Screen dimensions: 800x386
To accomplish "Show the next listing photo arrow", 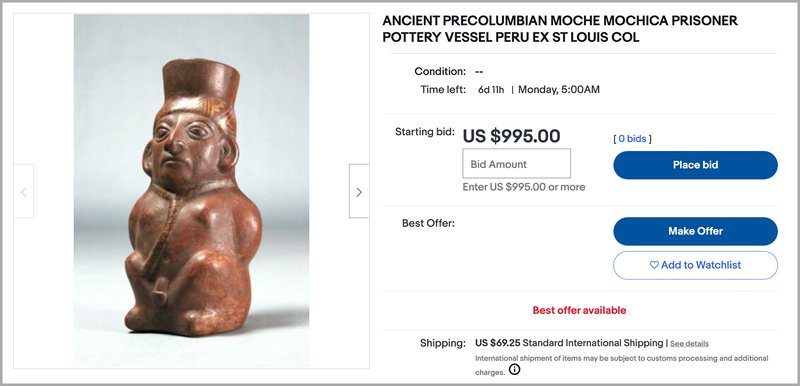I will (359, 191).
